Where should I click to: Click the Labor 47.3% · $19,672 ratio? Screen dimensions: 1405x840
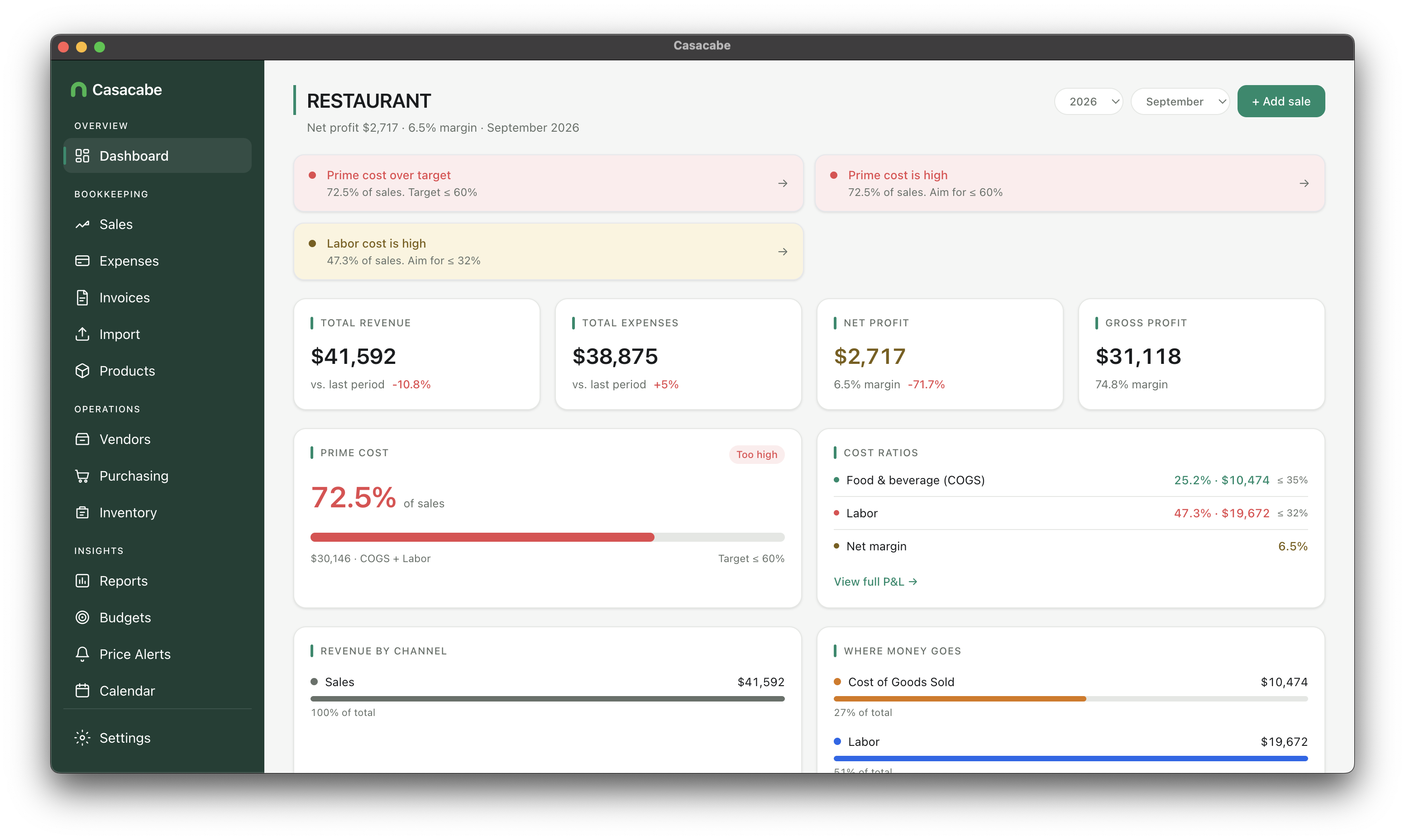1222,513
